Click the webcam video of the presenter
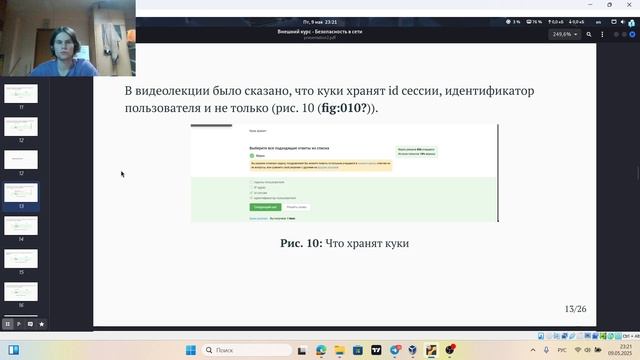Viewport: 640px width, 360px height. pos(68,38)
